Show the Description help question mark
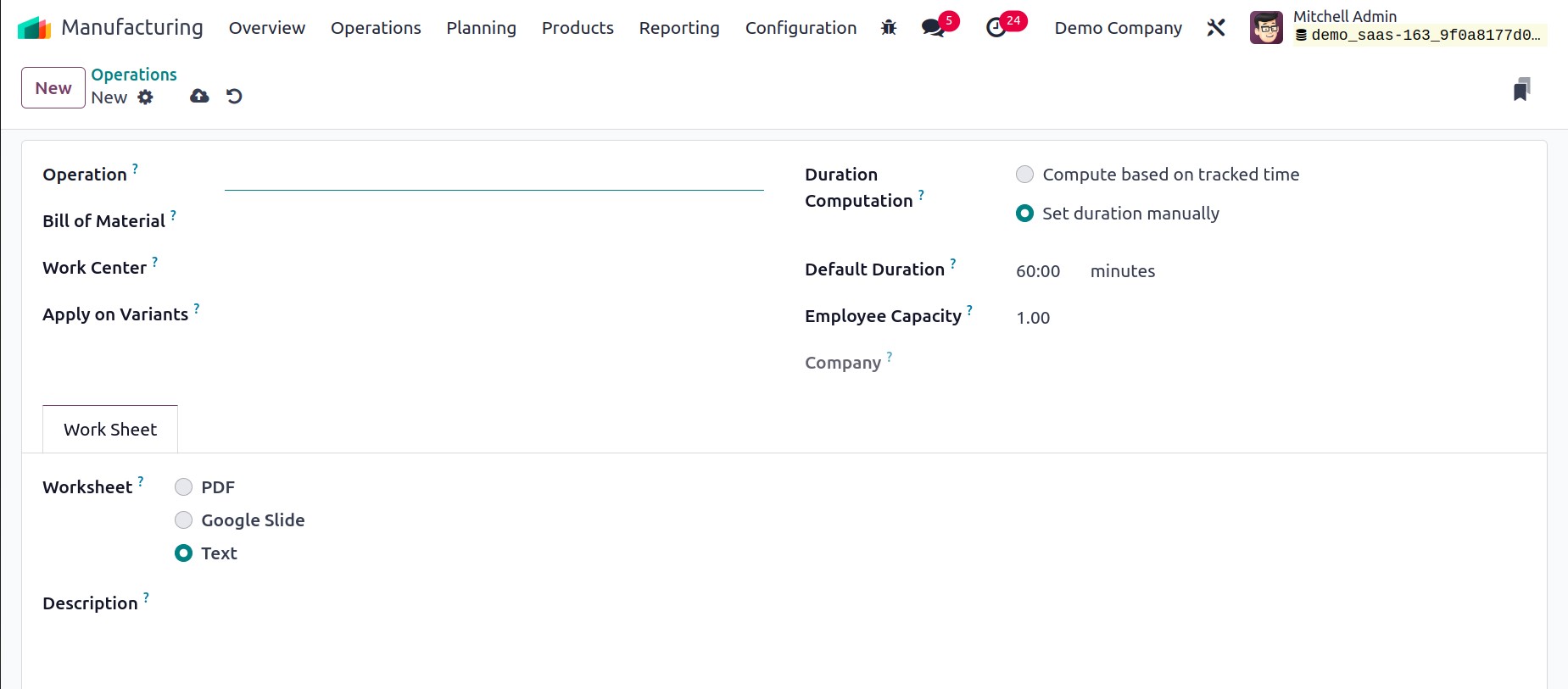 pos(146,597)
